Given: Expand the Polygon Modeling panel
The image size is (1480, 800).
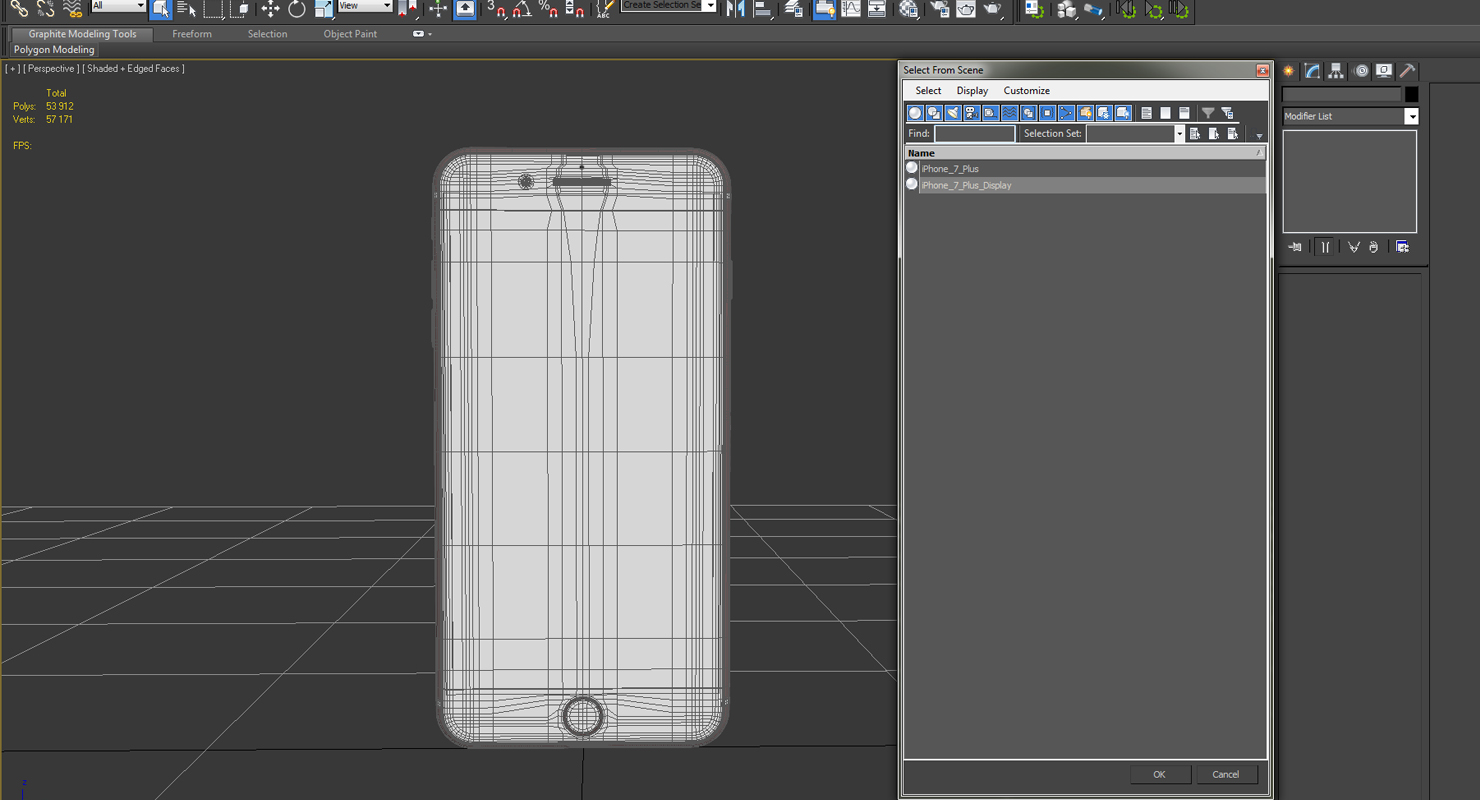Looking at the screenshot, I should point(54,50).
